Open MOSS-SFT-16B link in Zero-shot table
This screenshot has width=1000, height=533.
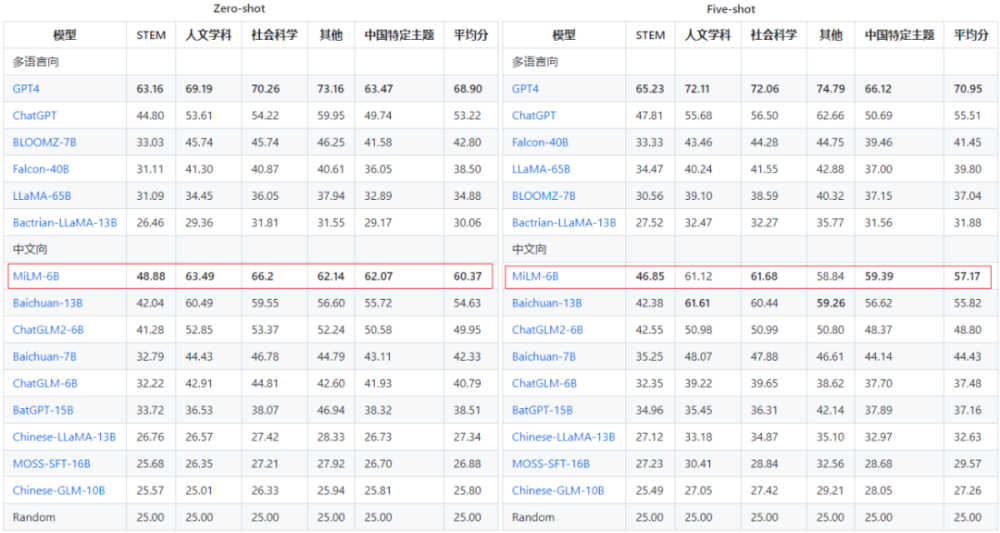(52, 464)
